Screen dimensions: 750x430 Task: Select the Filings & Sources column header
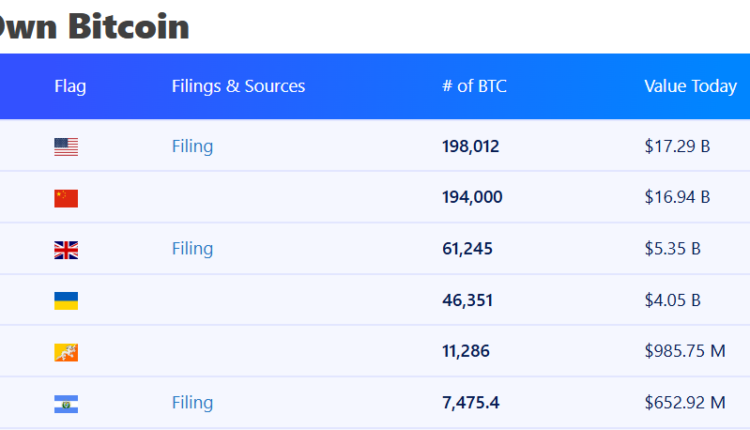238,86
